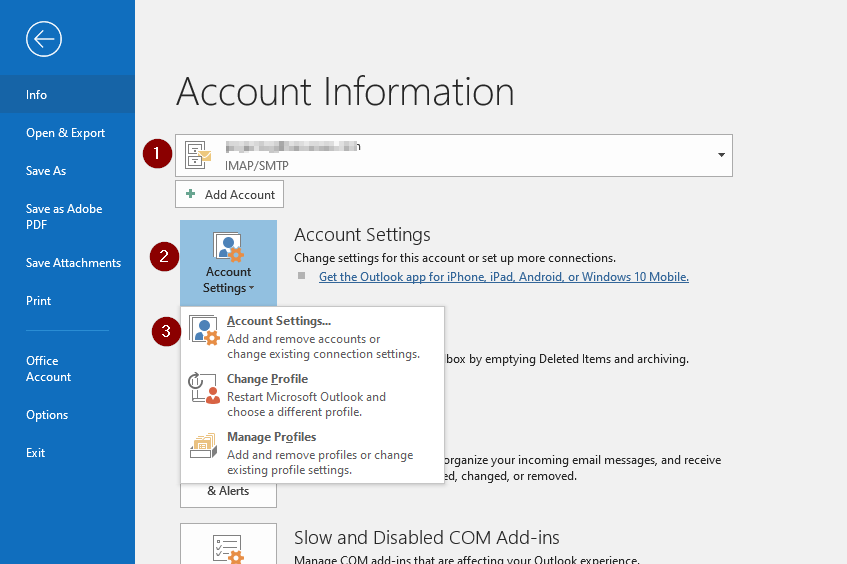Screen dimensions: 847x564
Task: Click the back arrow circle icon
Action: coord(44,39)
